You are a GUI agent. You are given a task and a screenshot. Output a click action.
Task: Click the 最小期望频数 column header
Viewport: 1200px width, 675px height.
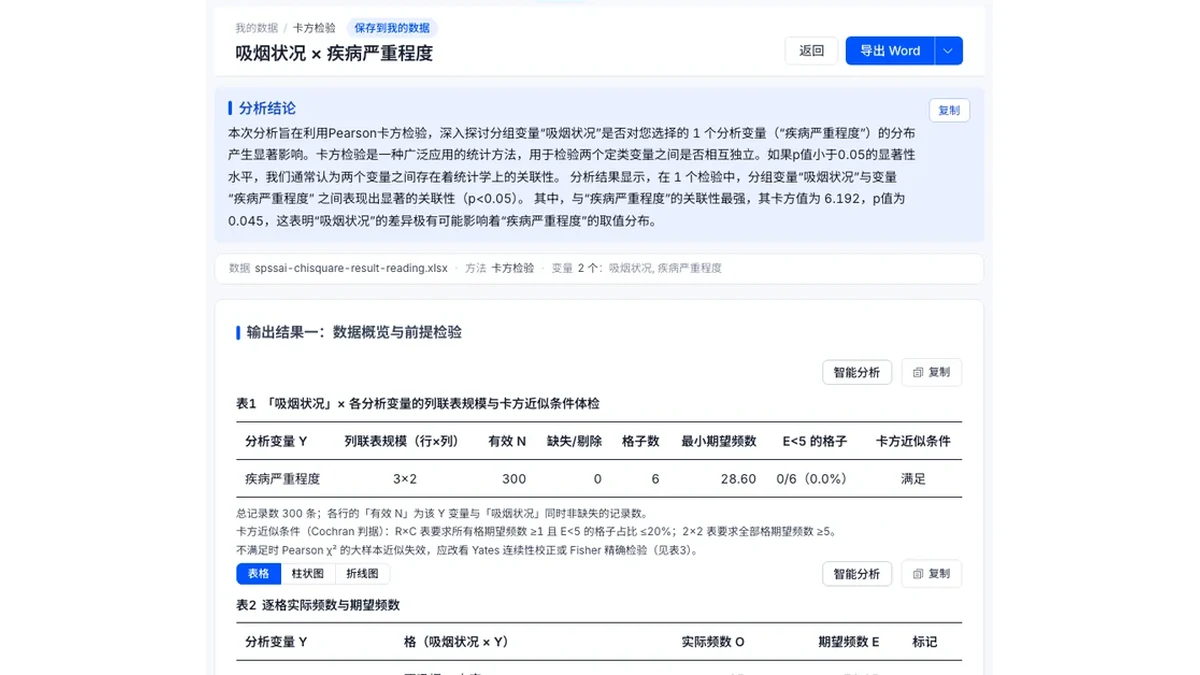719,441
